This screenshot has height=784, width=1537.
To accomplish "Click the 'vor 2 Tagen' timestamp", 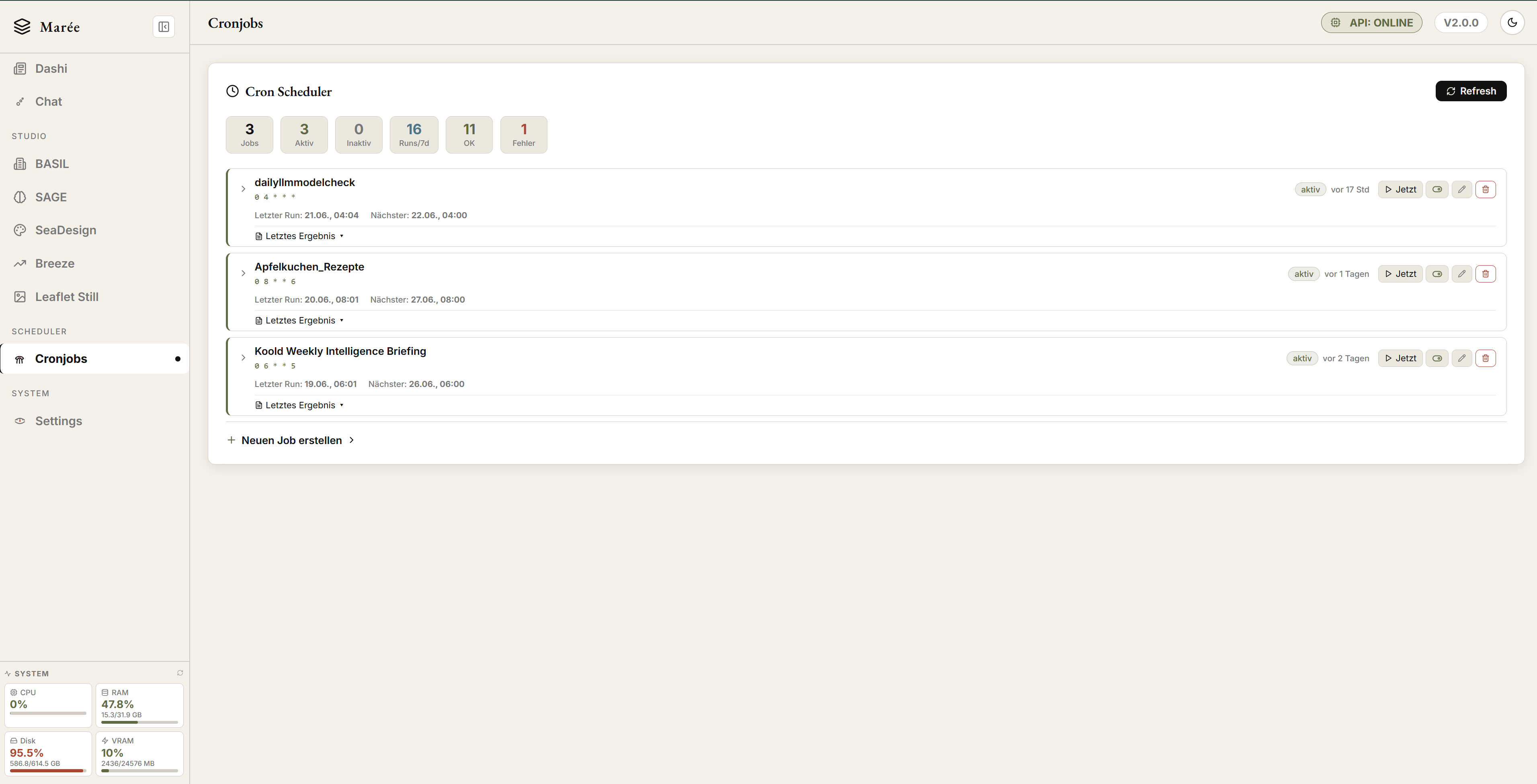I will pos(1345,358).
